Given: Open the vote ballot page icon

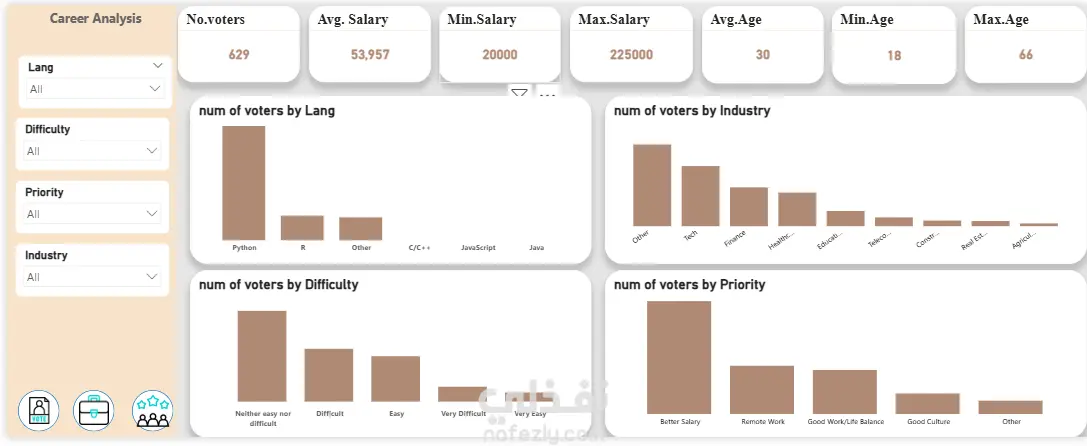Looking at the screenshot, I should [x=39, y=410].
